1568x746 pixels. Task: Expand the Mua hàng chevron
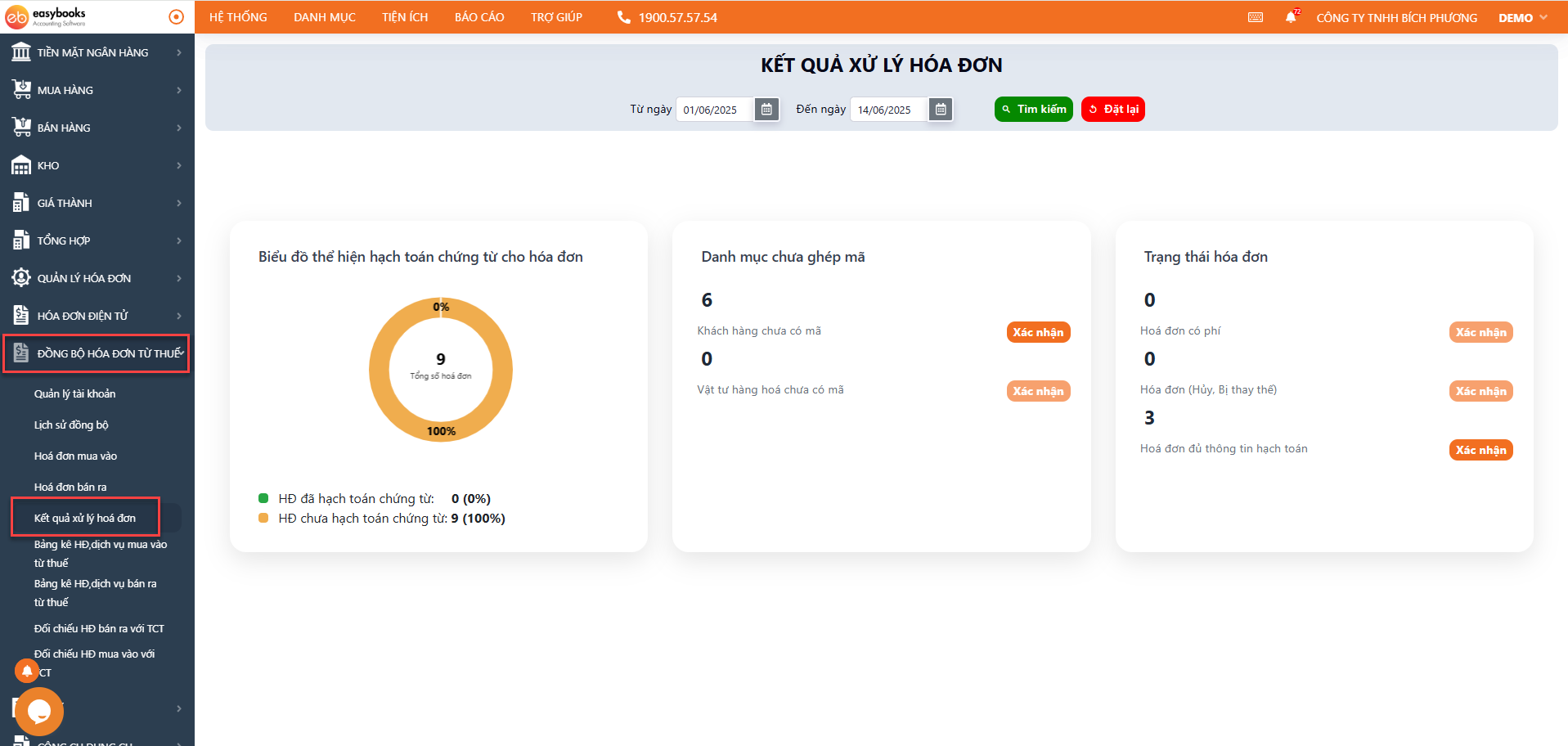179,90
